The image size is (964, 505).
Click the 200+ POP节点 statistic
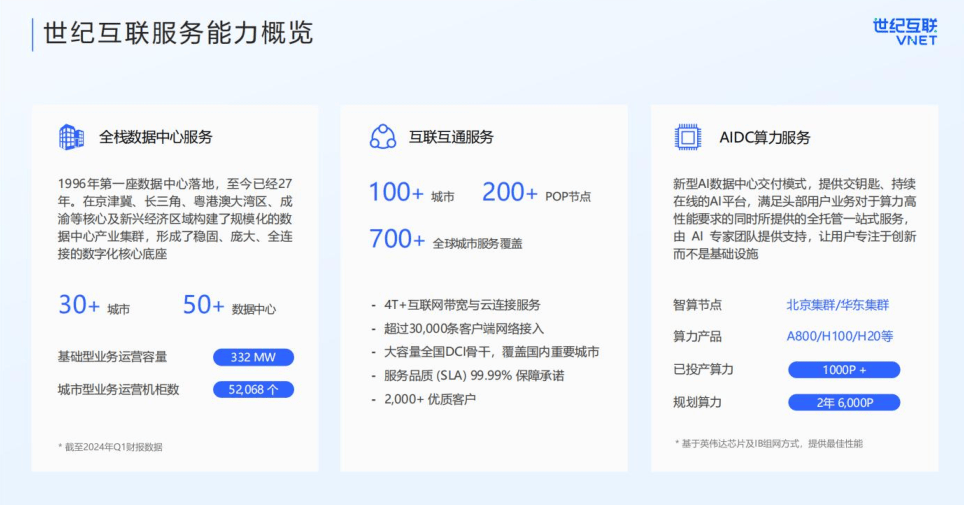coord(536,194)
